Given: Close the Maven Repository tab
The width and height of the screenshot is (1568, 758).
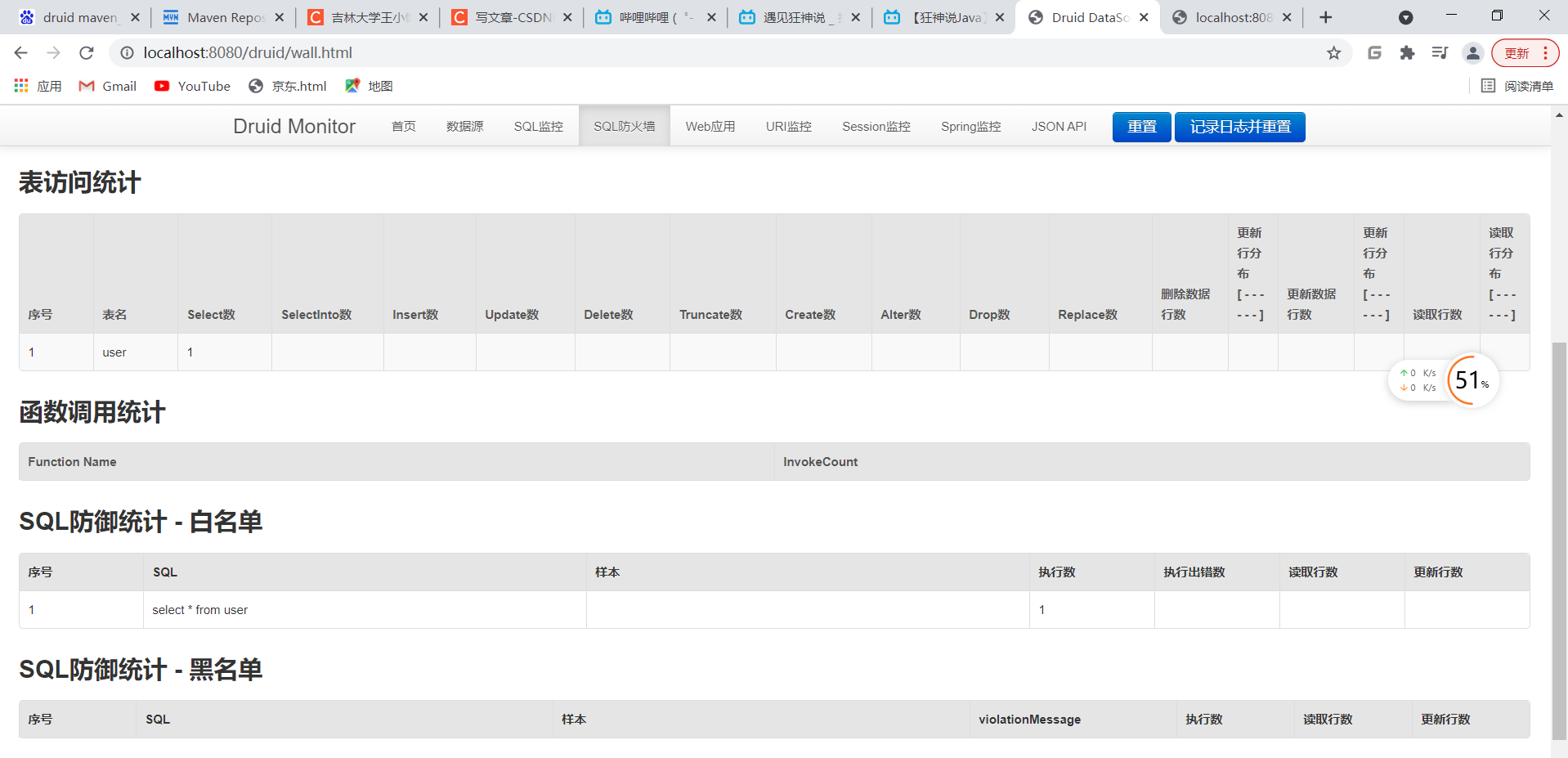Looking at the screenshot, I should click(x=280, y=17).
